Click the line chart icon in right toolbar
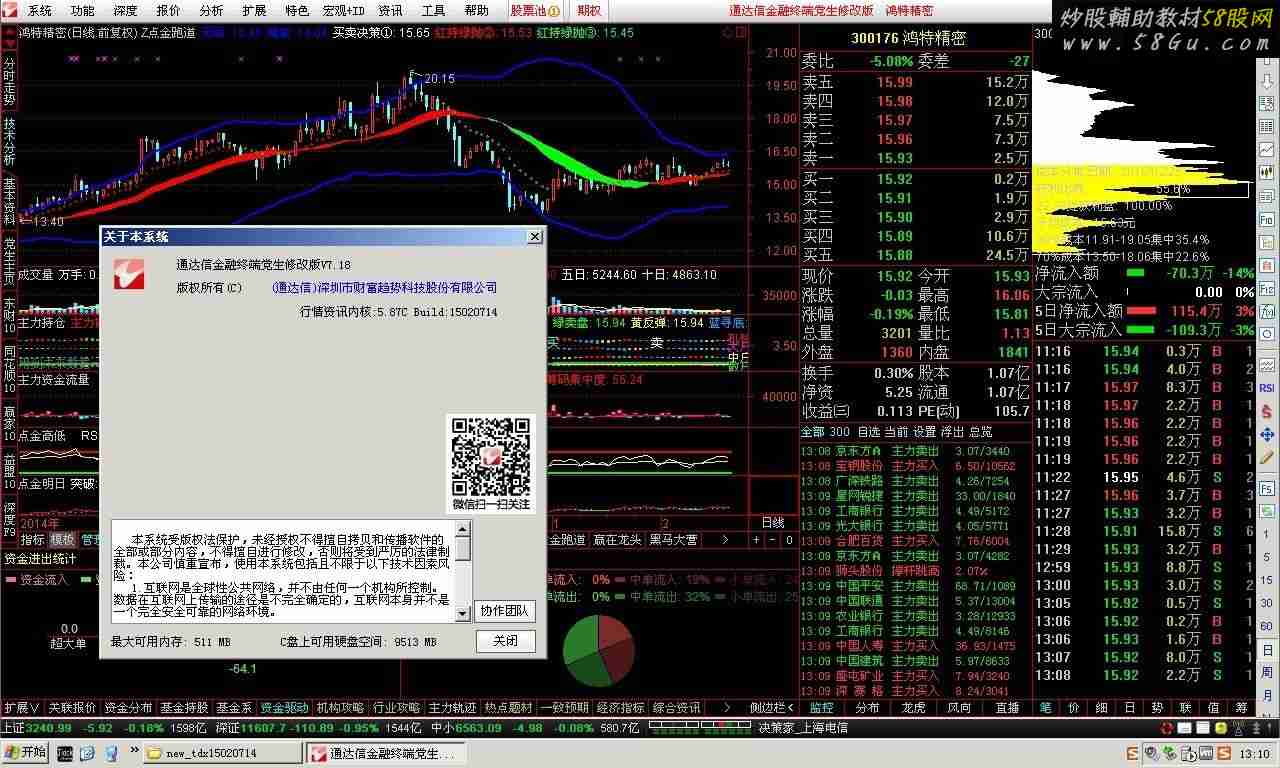This screenshot has width=1280, height=768. (x=1266, y=149)
